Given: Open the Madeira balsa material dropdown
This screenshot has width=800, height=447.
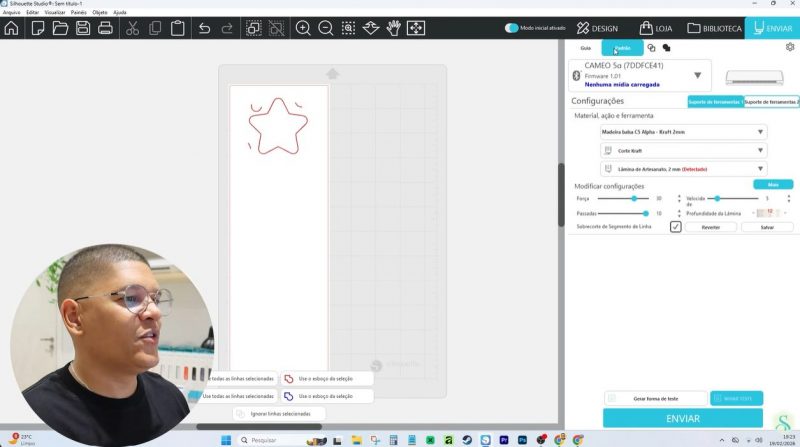Looking at the screenshot, I should tap(683, 132).
